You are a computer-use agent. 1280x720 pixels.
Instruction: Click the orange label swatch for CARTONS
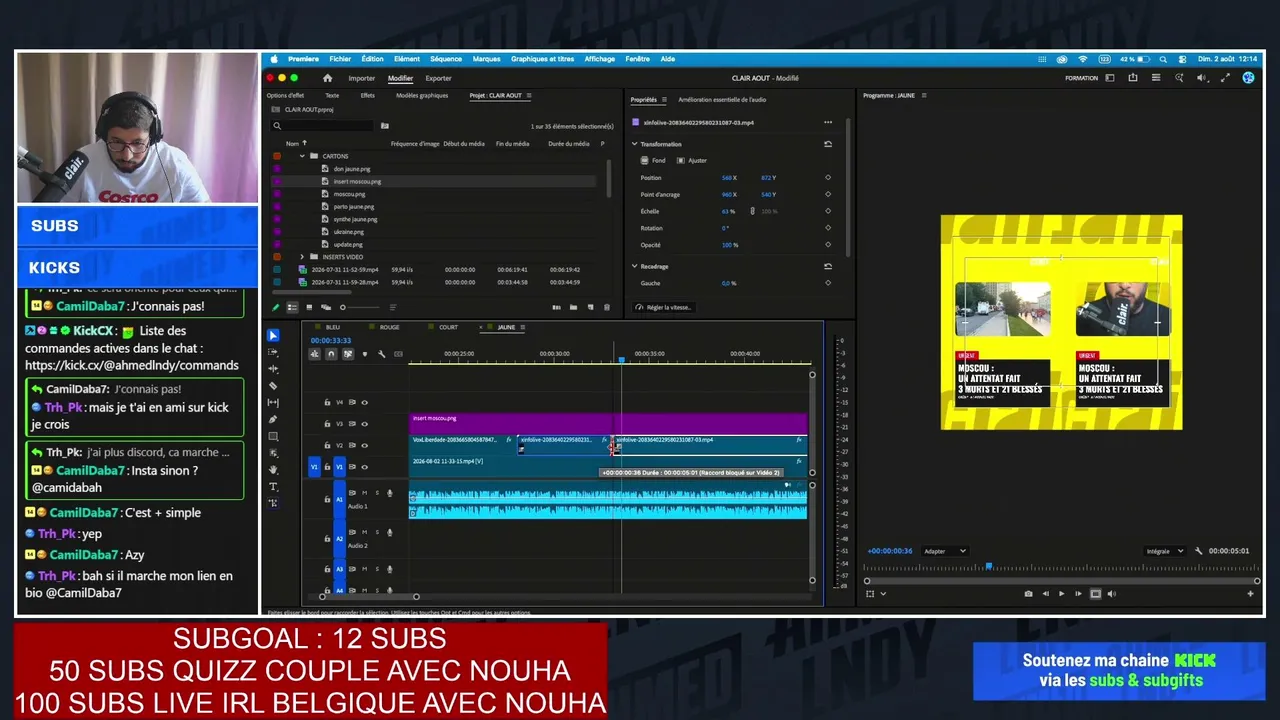click(277, 156)
